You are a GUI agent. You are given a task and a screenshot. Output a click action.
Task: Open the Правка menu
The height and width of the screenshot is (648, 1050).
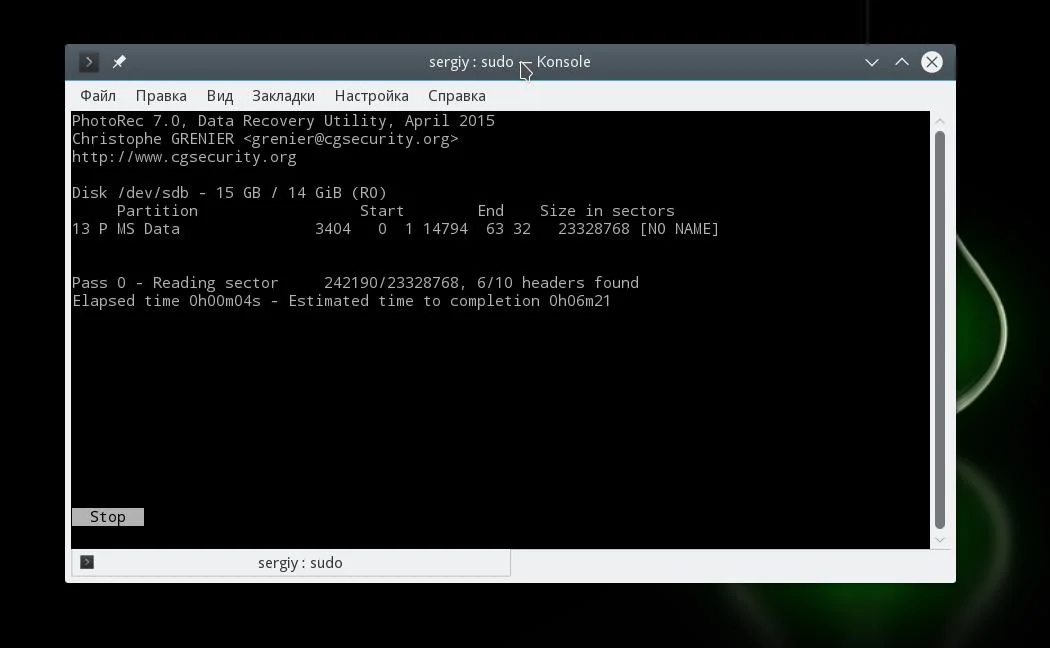[x=161, y=96]
